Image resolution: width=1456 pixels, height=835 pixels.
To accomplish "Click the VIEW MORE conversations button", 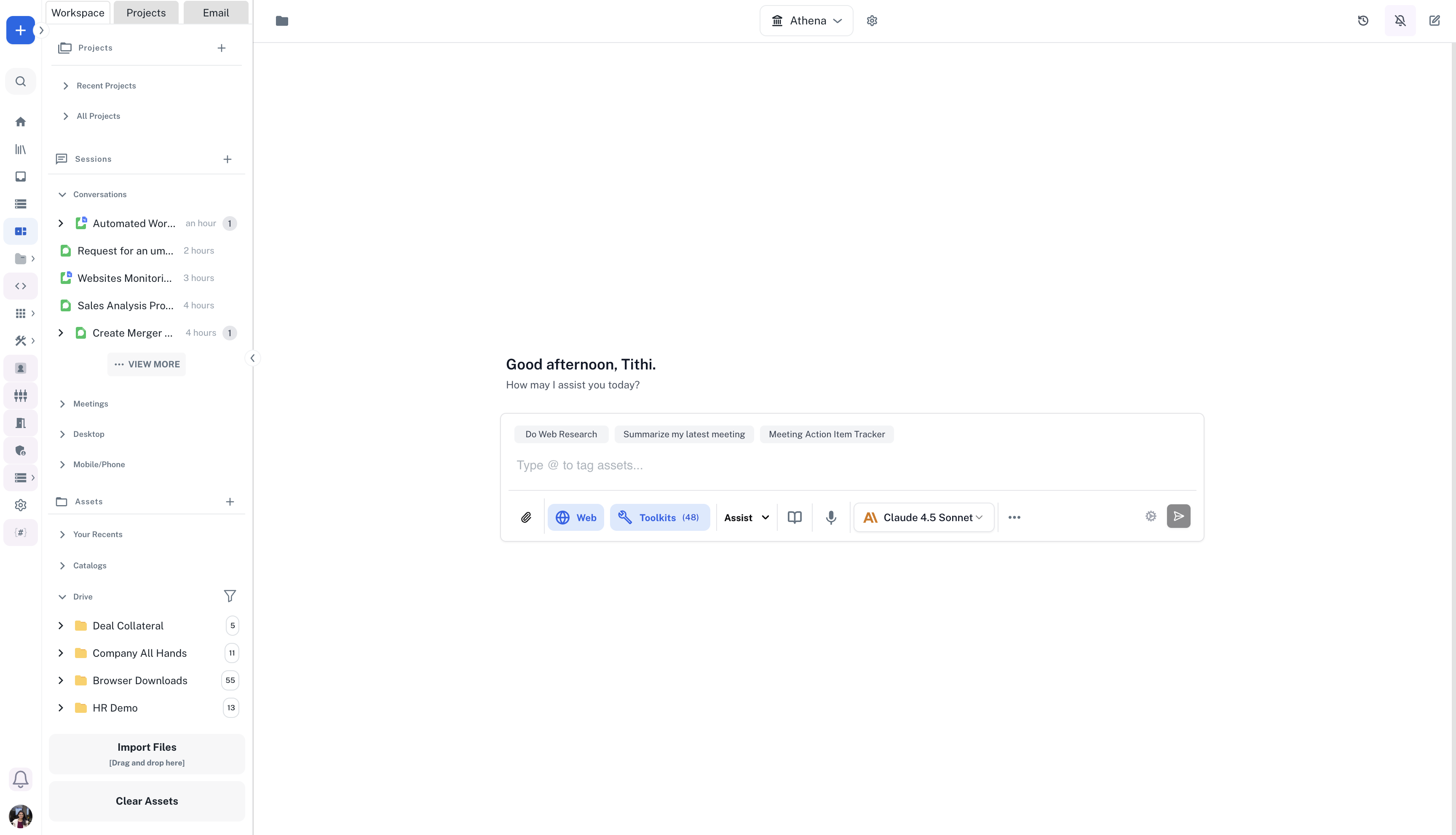I will [147, 364].
